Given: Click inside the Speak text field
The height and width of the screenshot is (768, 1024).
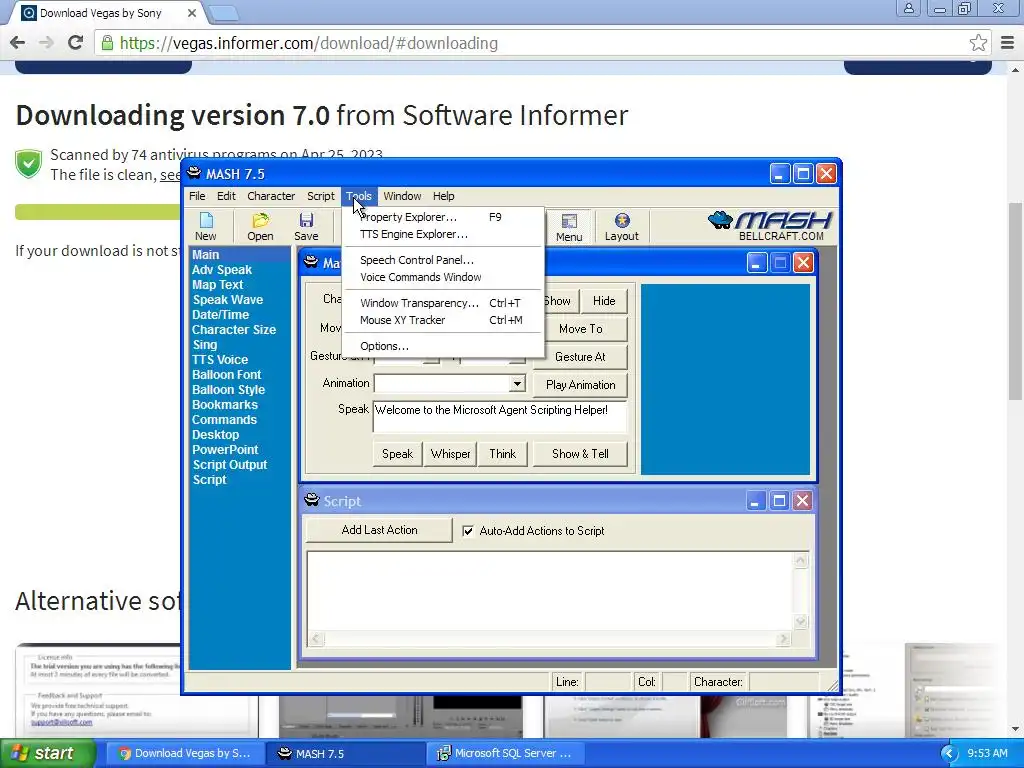Looking at the screenshot, I should 500,417.
